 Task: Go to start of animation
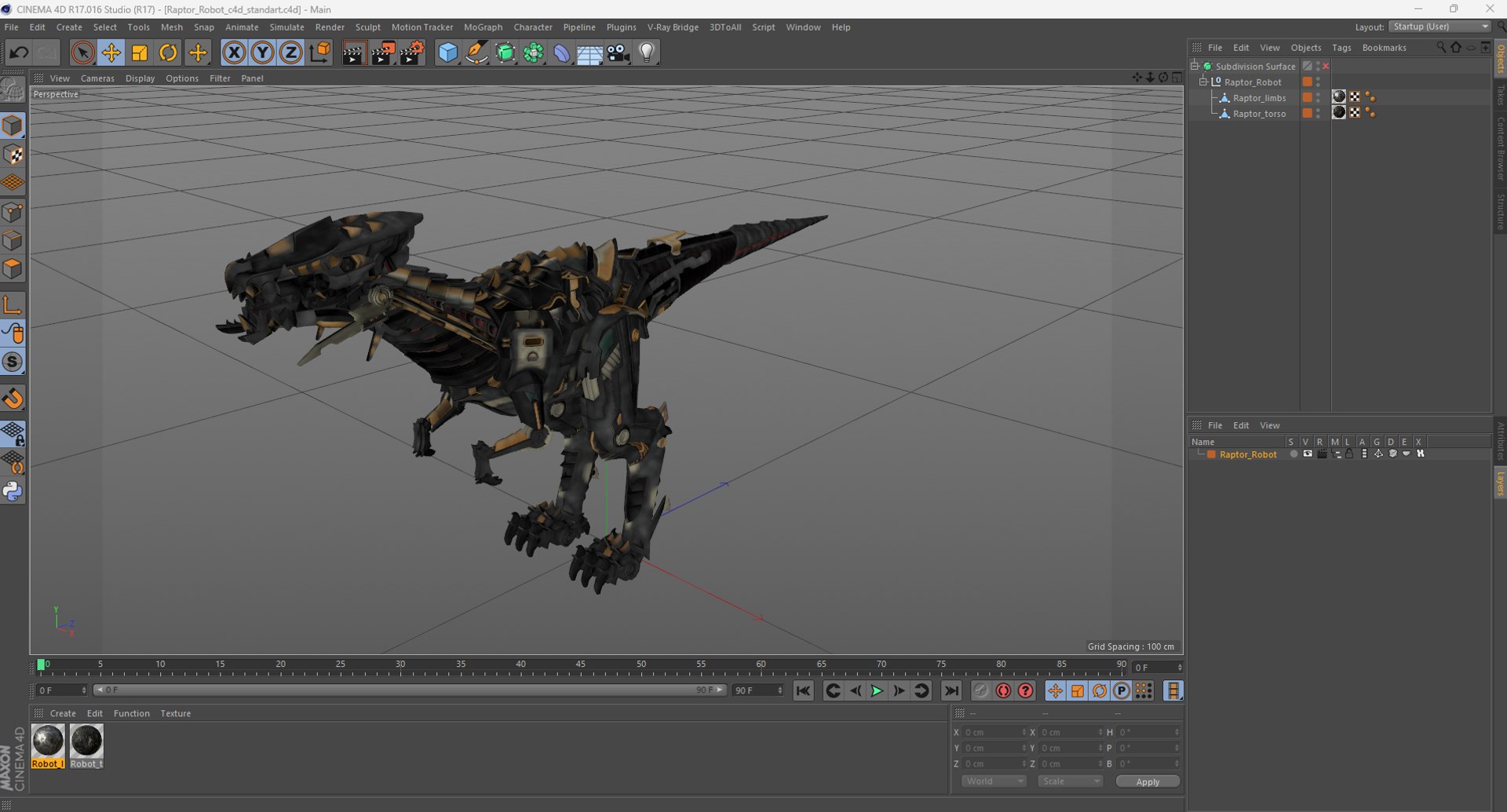[803, 690]
